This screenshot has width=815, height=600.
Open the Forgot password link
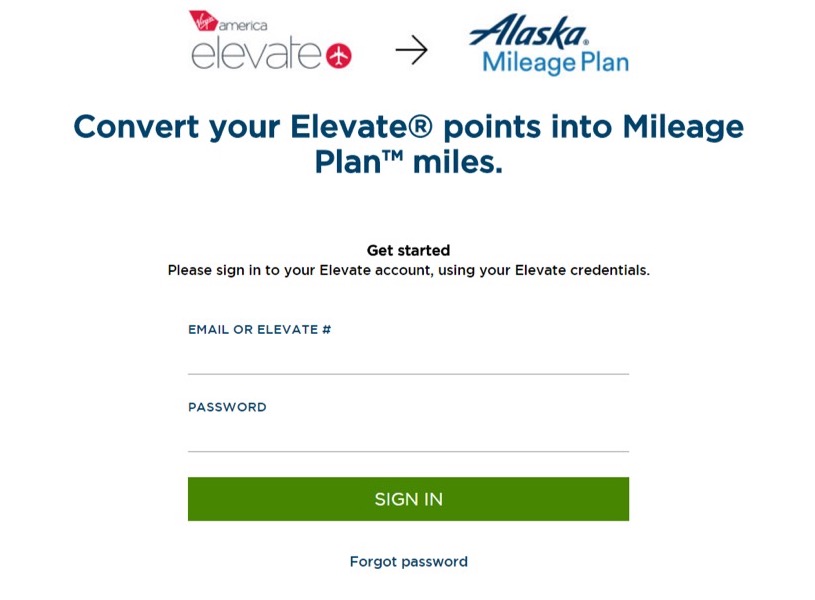[x=407, y=561]
